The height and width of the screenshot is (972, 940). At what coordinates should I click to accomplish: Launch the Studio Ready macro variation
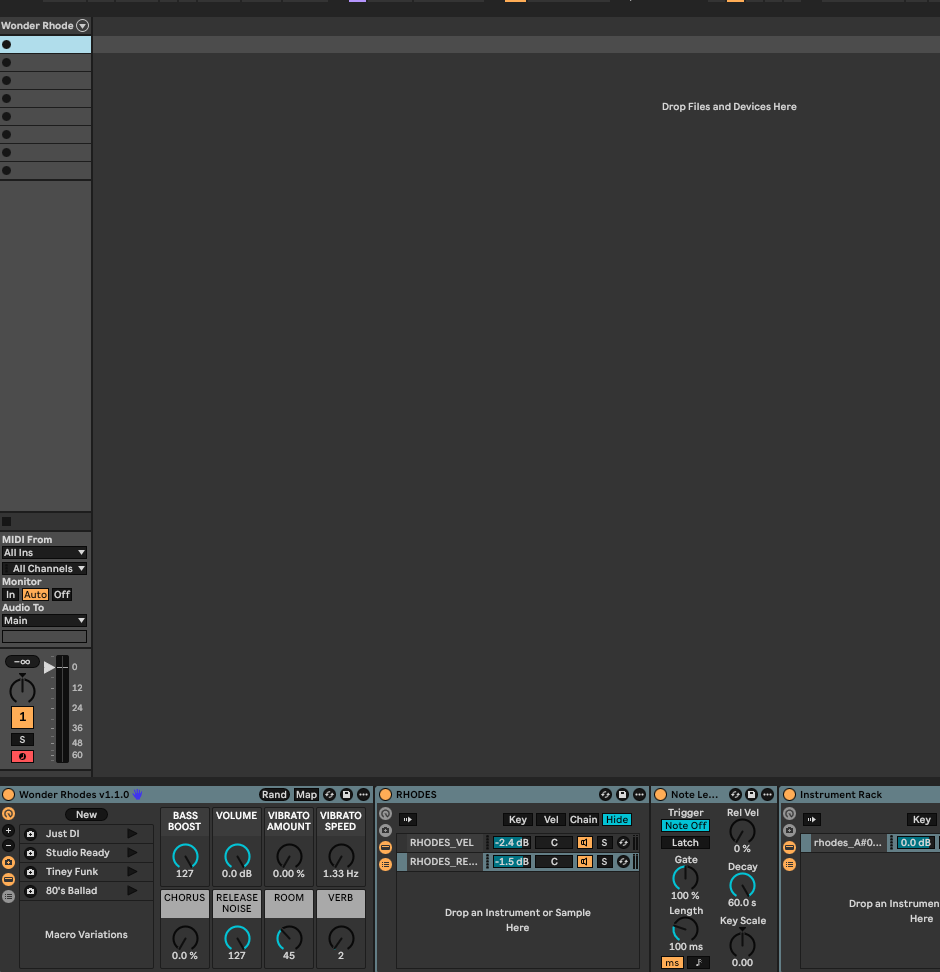point(132,853)
